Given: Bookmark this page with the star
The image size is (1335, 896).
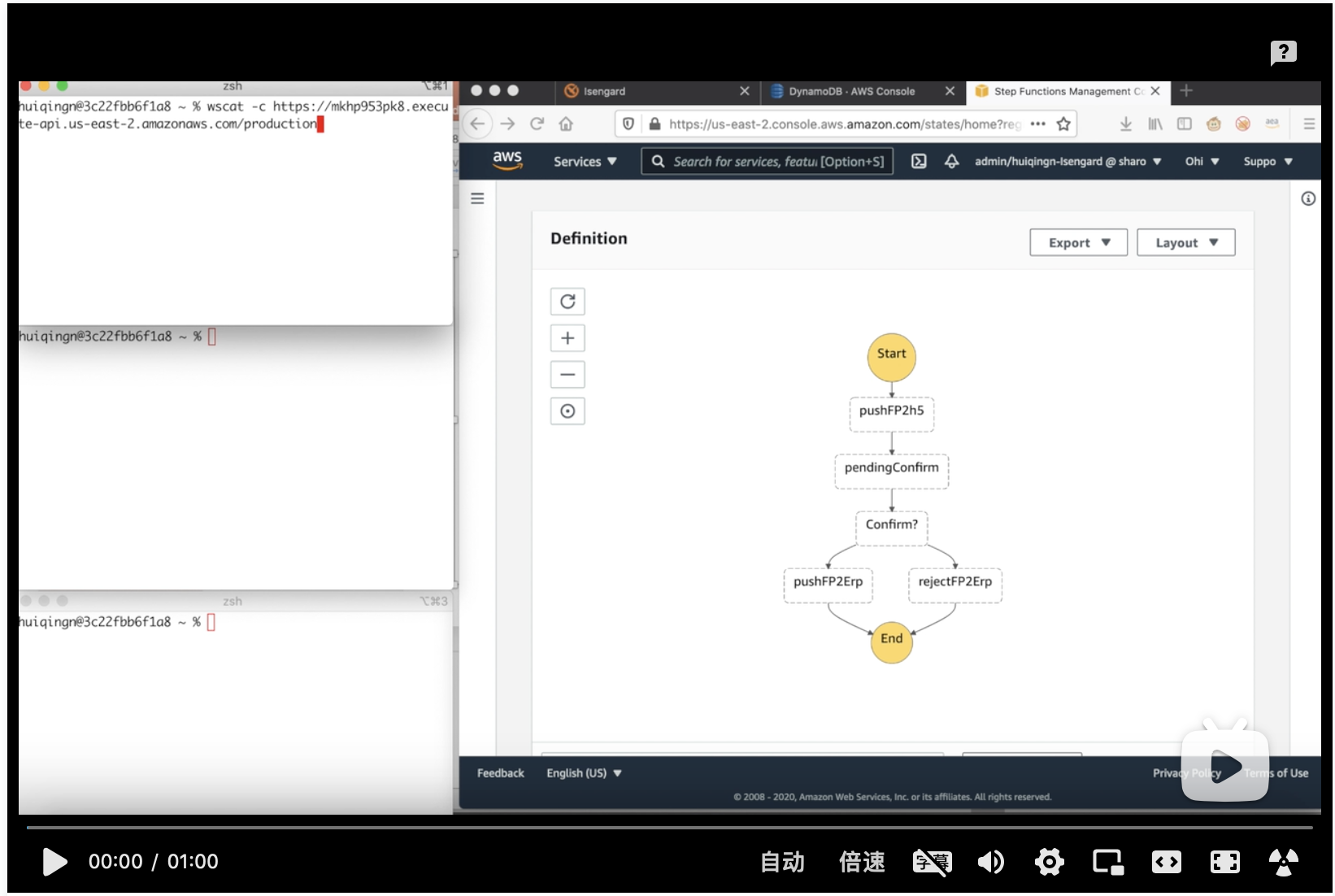Looking at the screenshot, I should [1063, 124].
